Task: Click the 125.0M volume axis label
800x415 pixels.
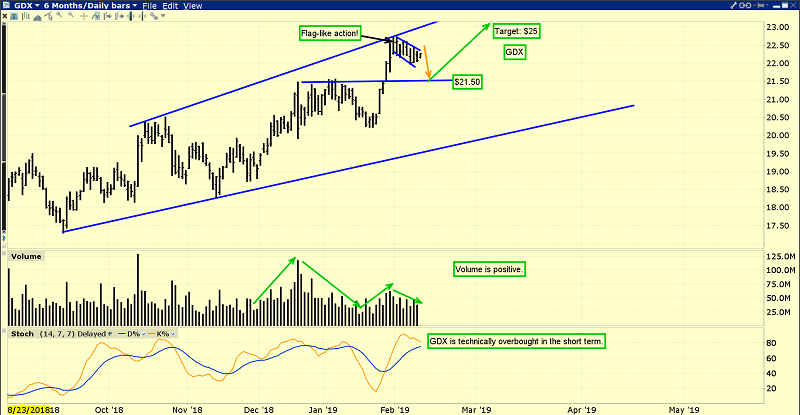Action: pyautogui.click(x=781, y=256)
